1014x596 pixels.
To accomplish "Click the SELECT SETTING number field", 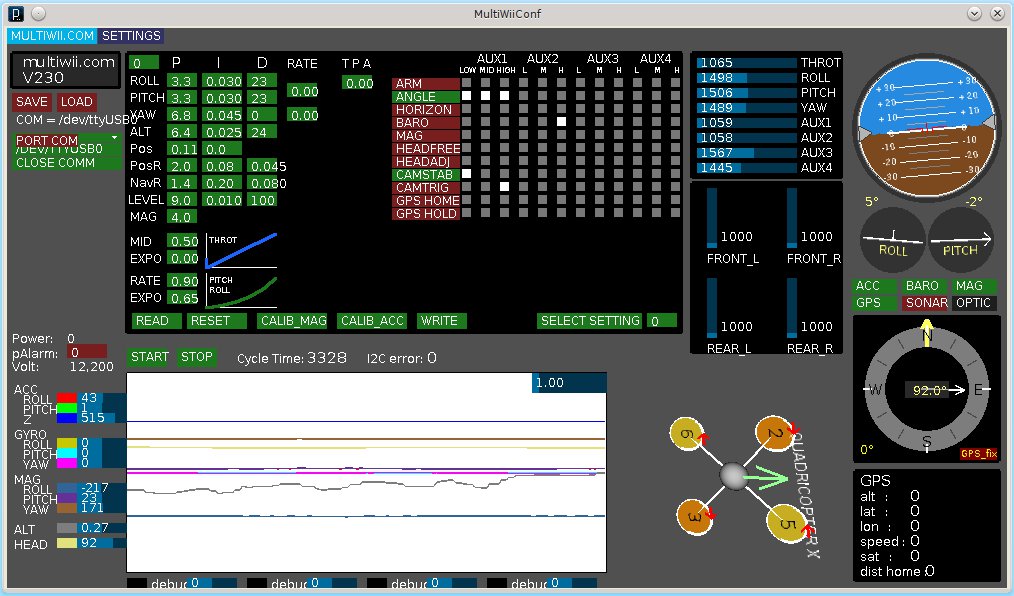I will click(661, 321).
